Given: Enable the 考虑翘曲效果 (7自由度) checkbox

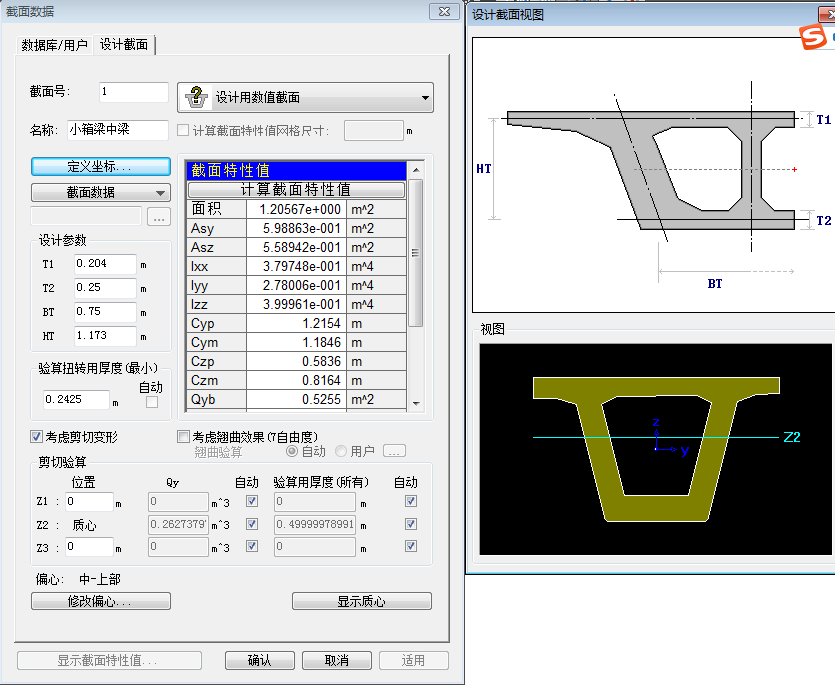Looking at the screenshot, I should click(x=183, y=437).
